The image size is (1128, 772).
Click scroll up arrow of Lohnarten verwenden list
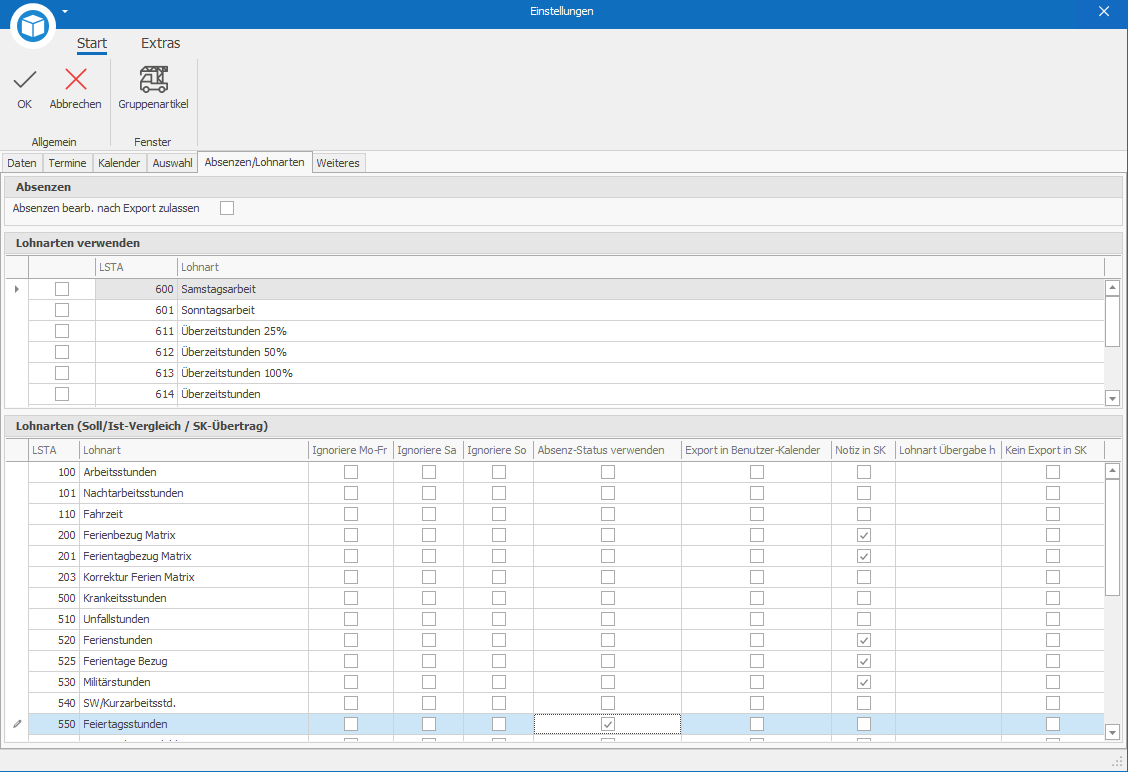tap(1113, 288)
